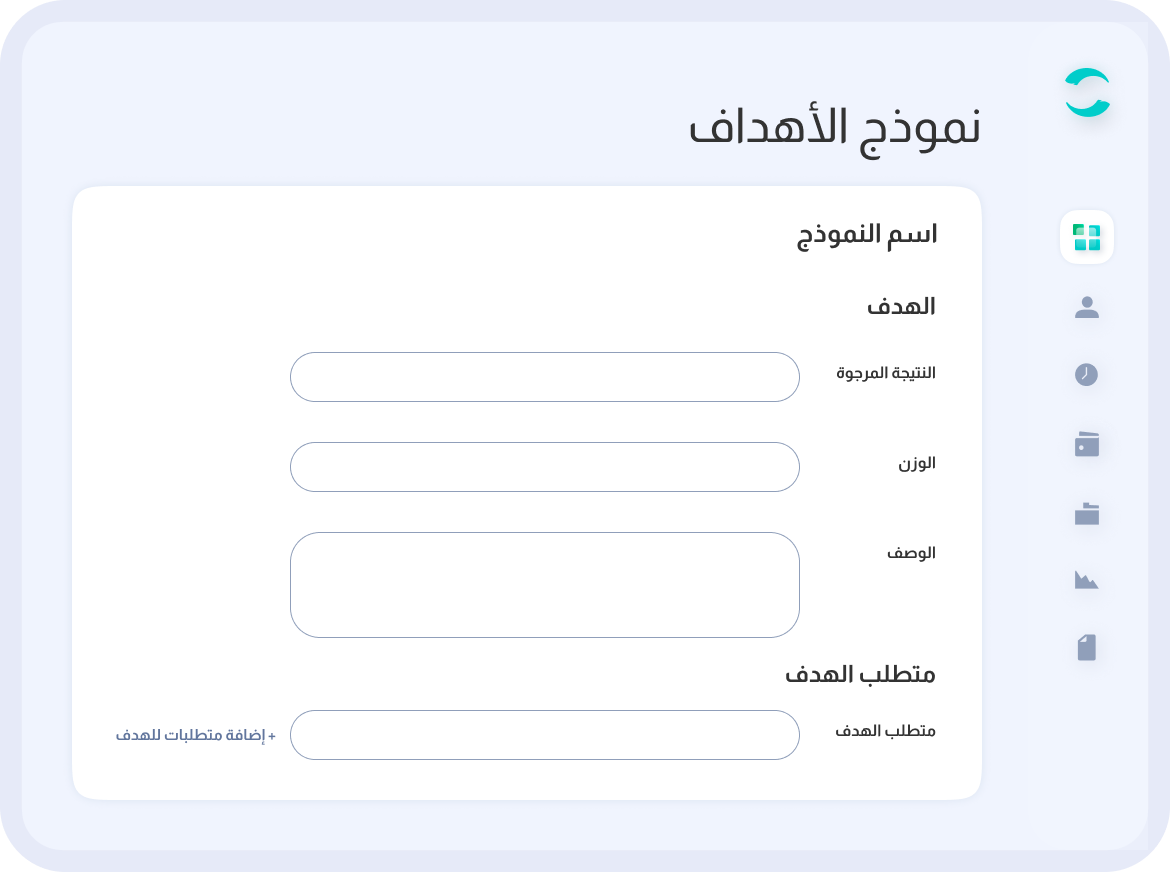Click the الهدف section heading
The image size is (1170, 872).
tap(901, 307)
